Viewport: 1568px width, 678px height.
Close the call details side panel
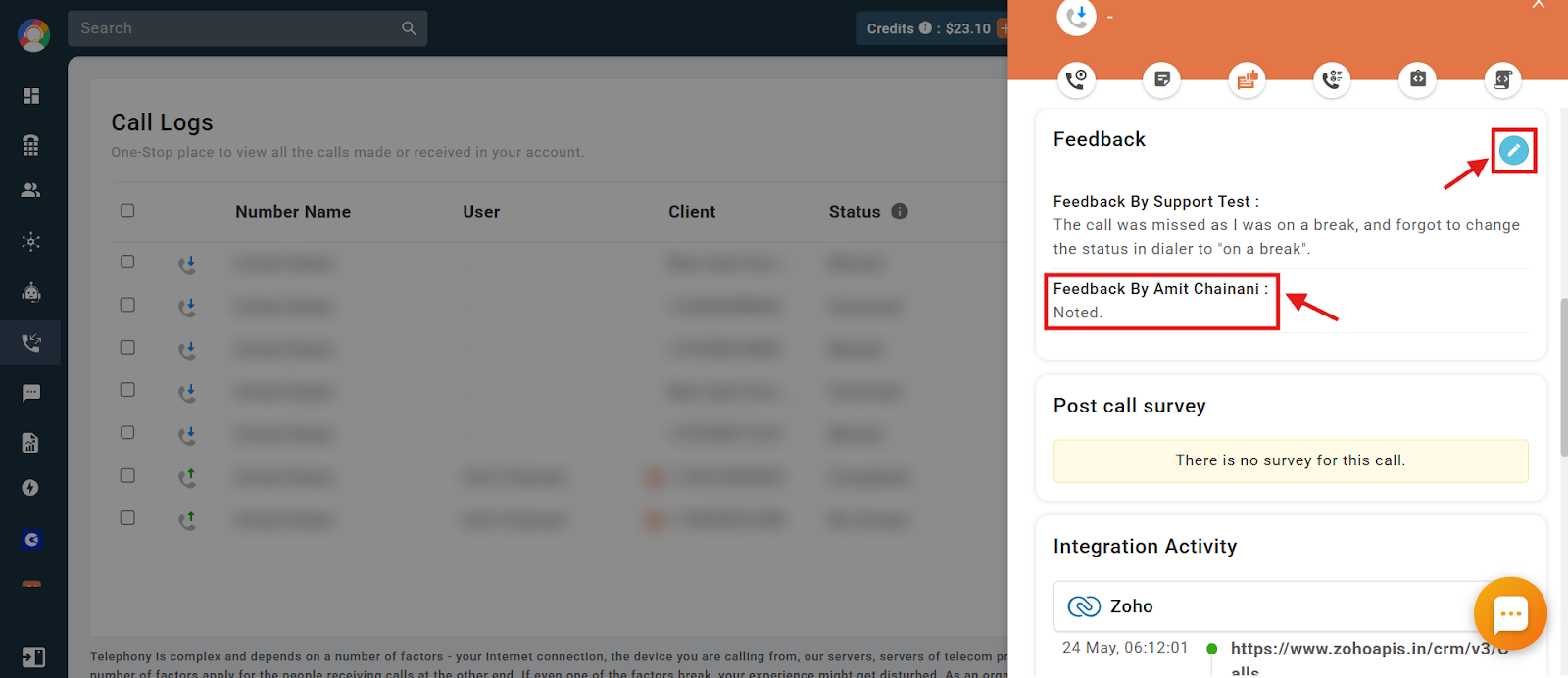[1539, 5]
